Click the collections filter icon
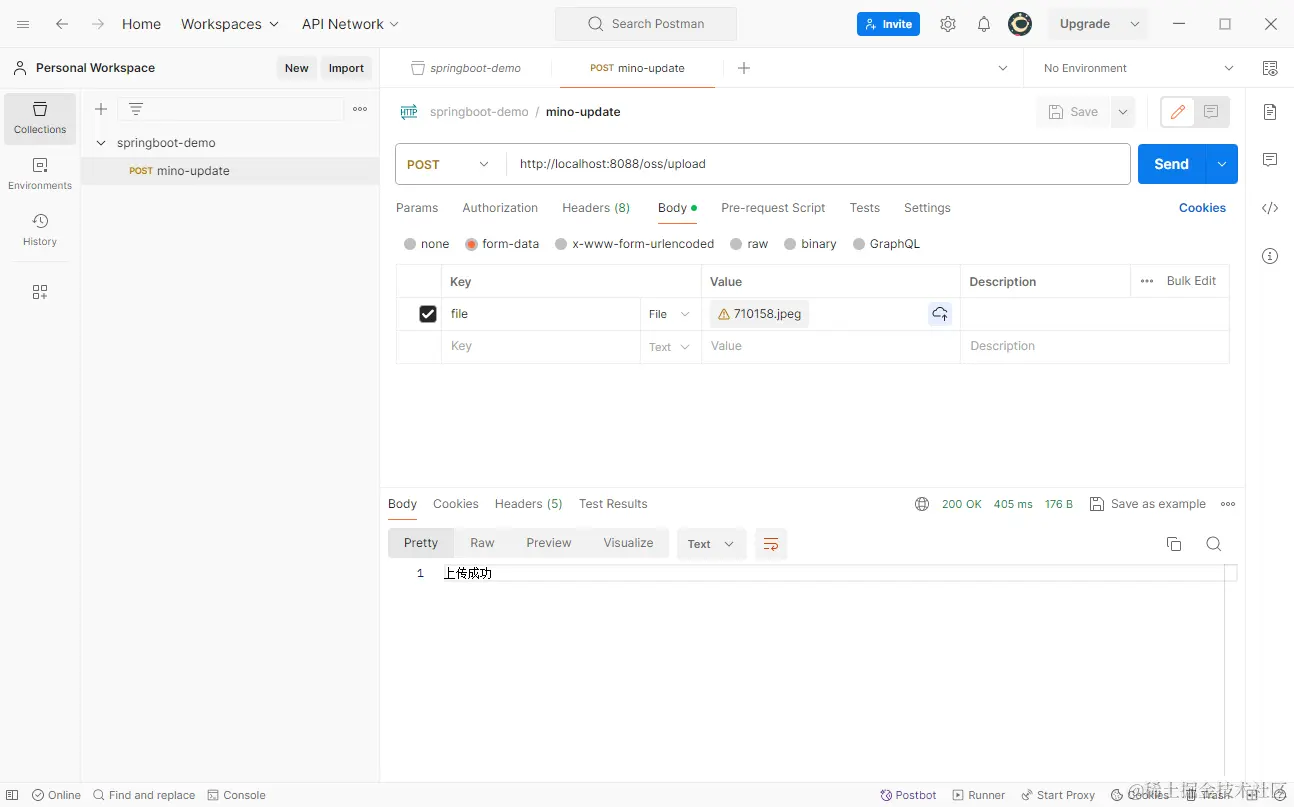The image size is (1294, 807). tap(136, 109)
